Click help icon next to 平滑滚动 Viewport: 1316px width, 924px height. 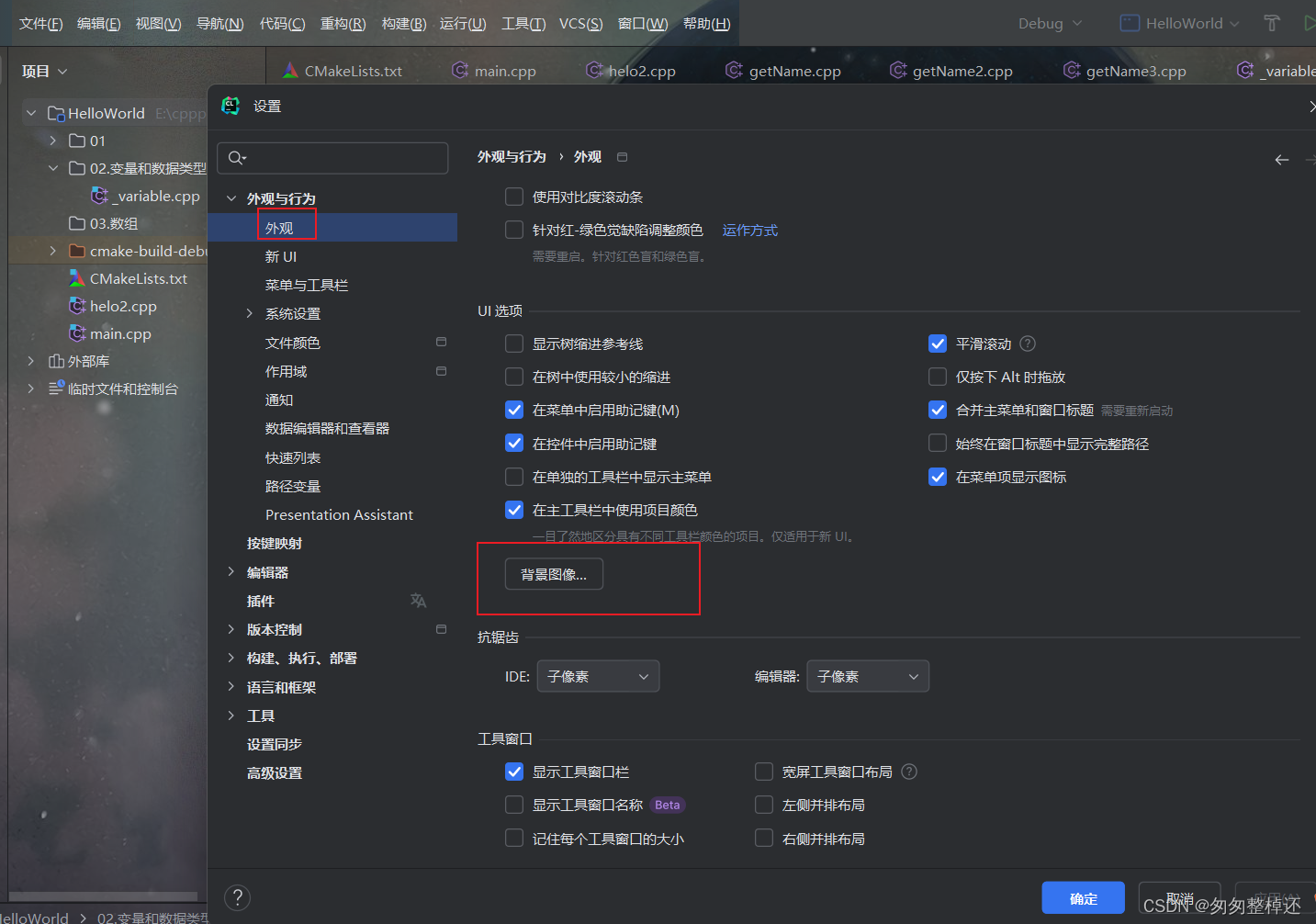1028,344
